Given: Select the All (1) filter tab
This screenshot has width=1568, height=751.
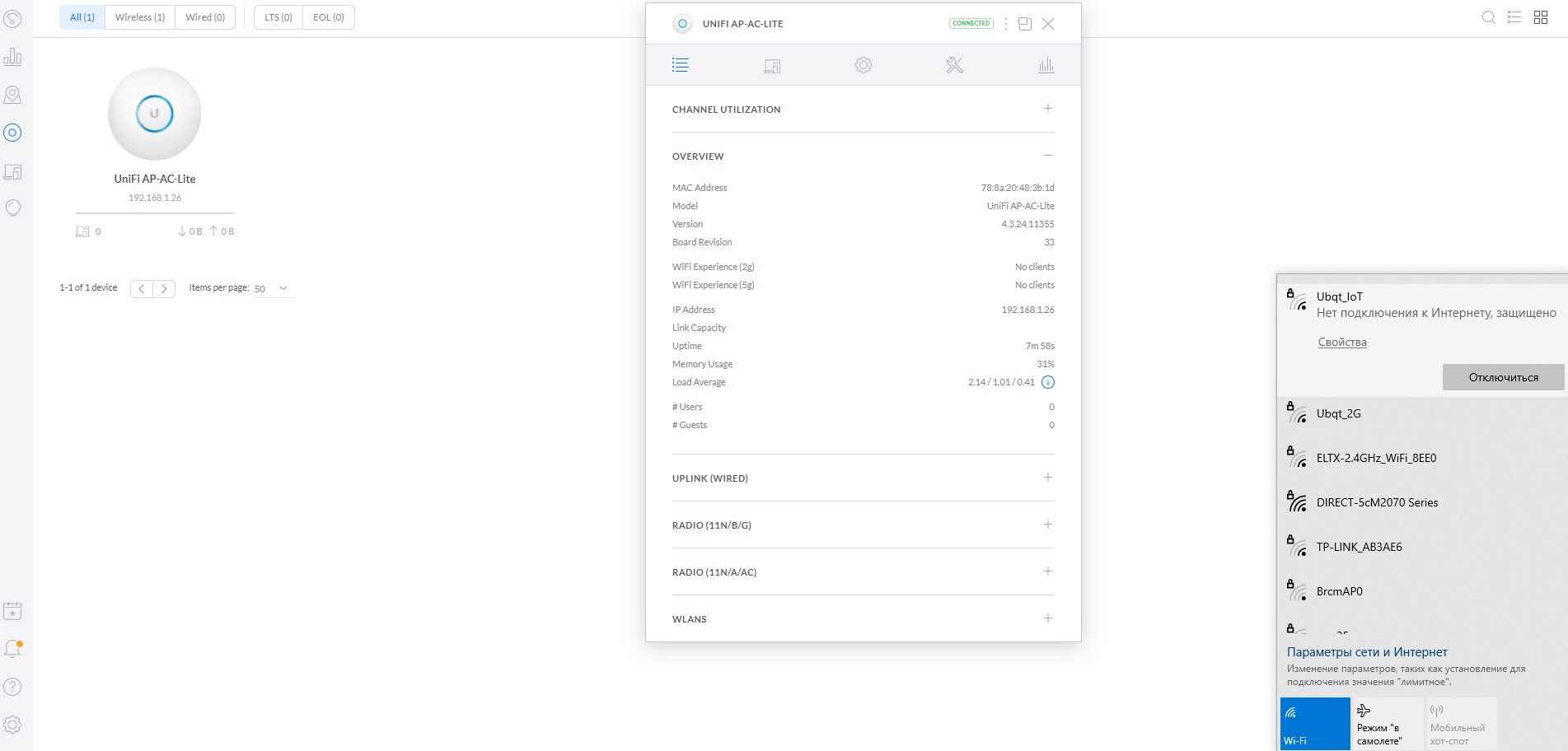Looking at the screenshot, I should (x=82, y=17).
